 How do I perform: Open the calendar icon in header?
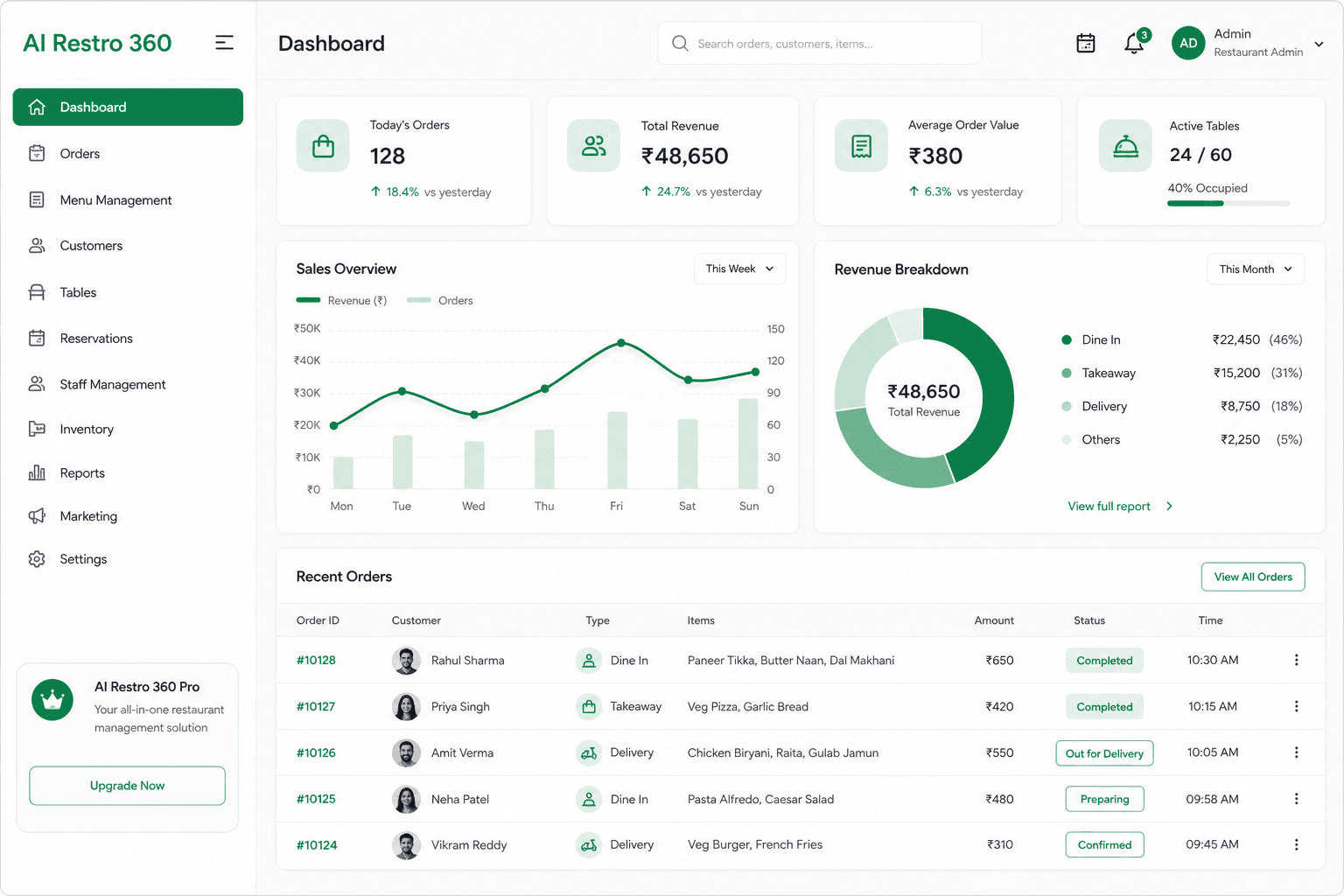(1085, 43)
